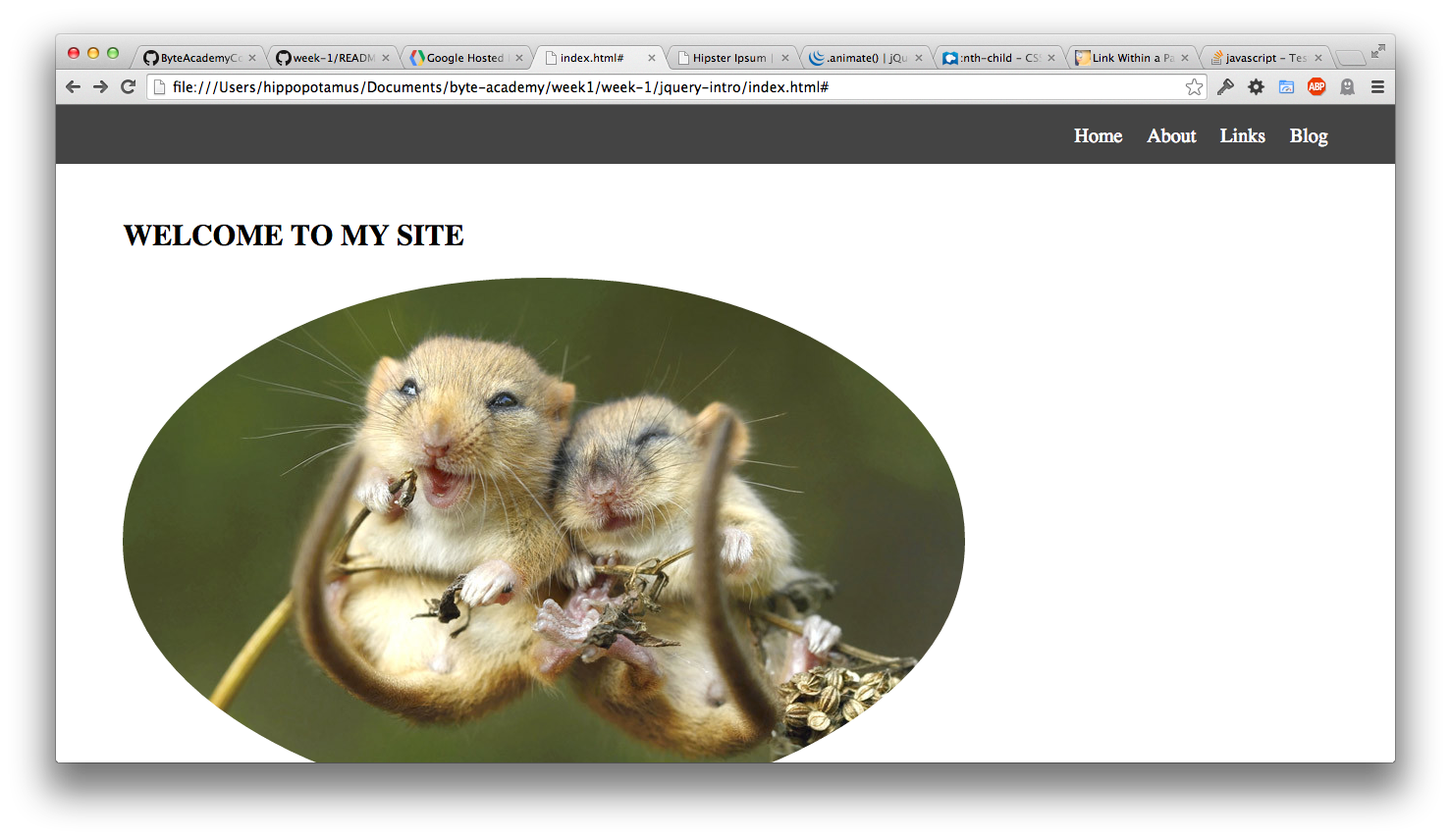Click the browser back arrow
The image size is (1451, 840).
pyautogui.click(x=73, y=87)
